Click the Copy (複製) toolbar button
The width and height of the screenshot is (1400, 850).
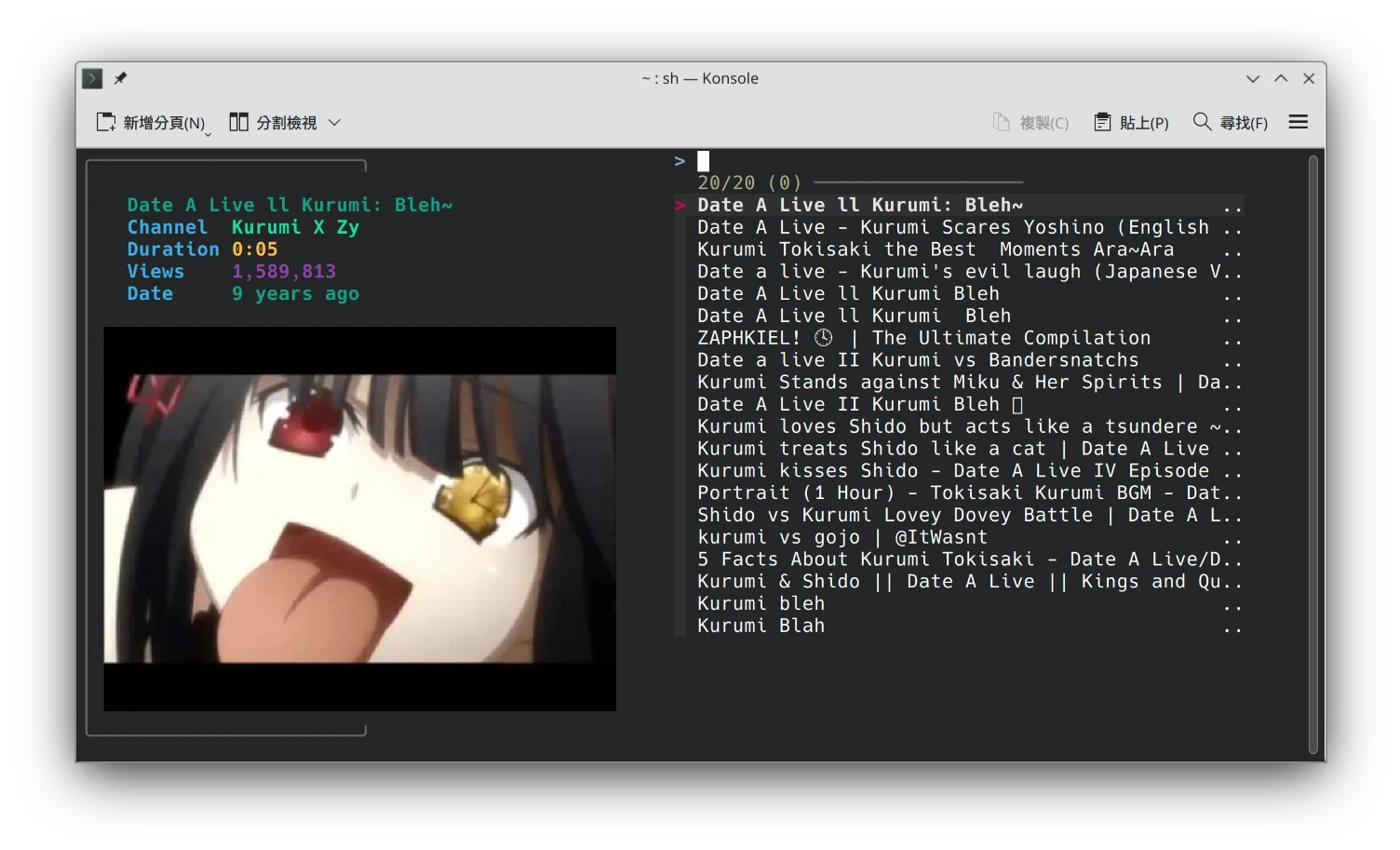pos(1030,122)
